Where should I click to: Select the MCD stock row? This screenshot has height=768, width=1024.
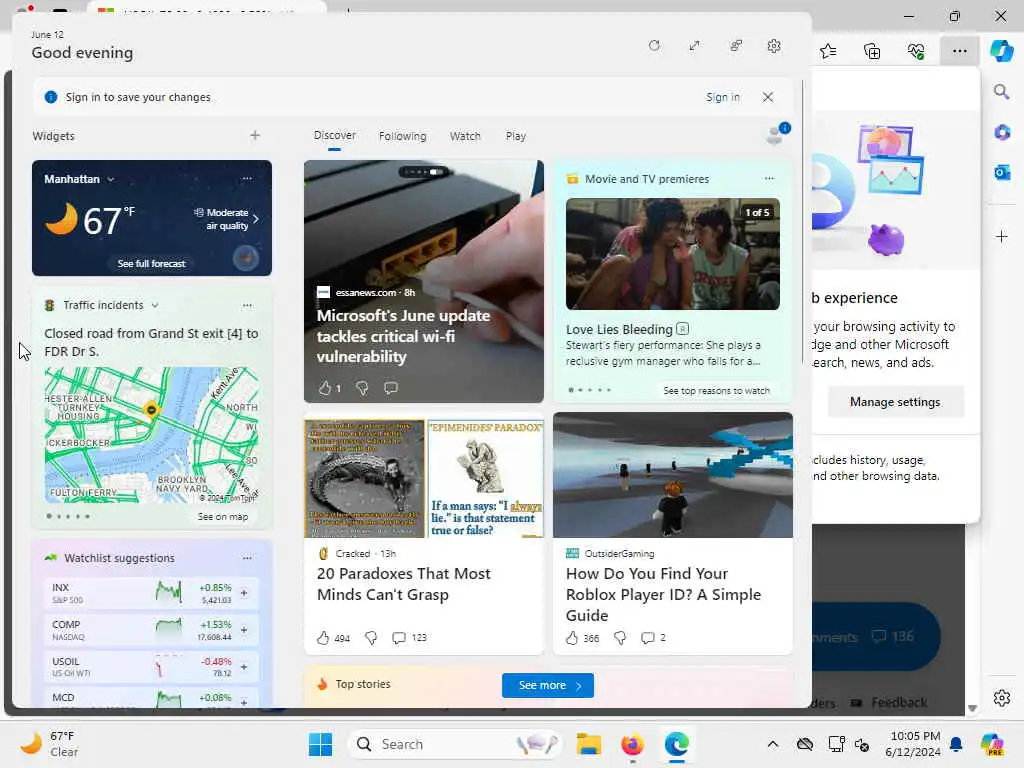coord(152,698)
